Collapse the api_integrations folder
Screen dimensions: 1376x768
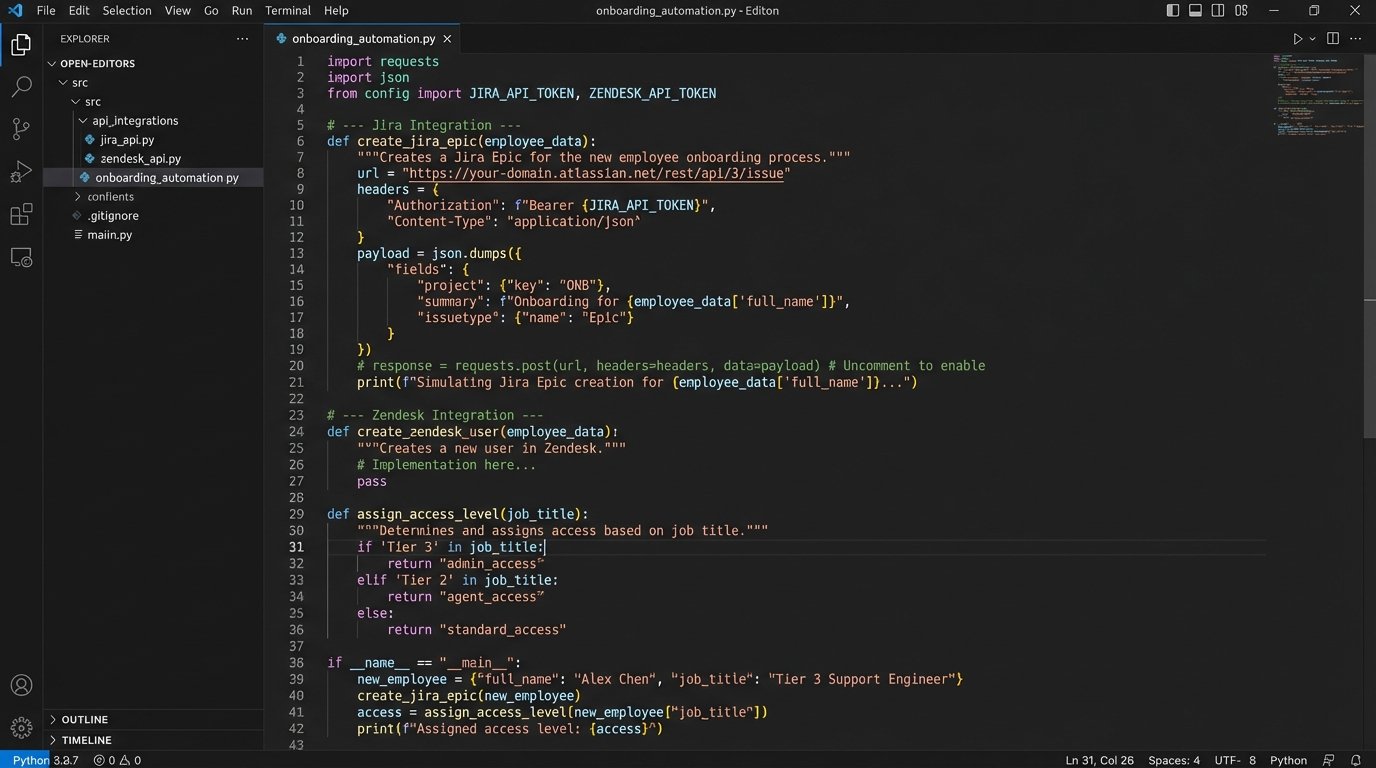click(135, 121)
